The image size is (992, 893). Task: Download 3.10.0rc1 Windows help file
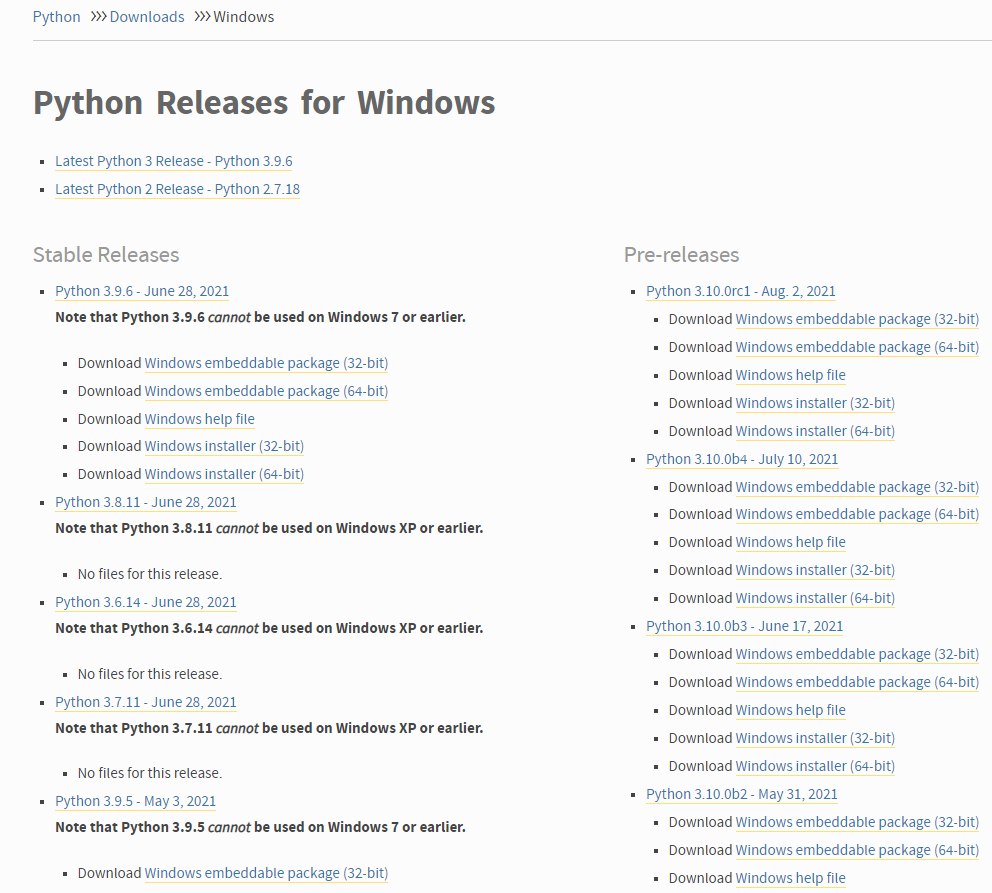[791, 375]
